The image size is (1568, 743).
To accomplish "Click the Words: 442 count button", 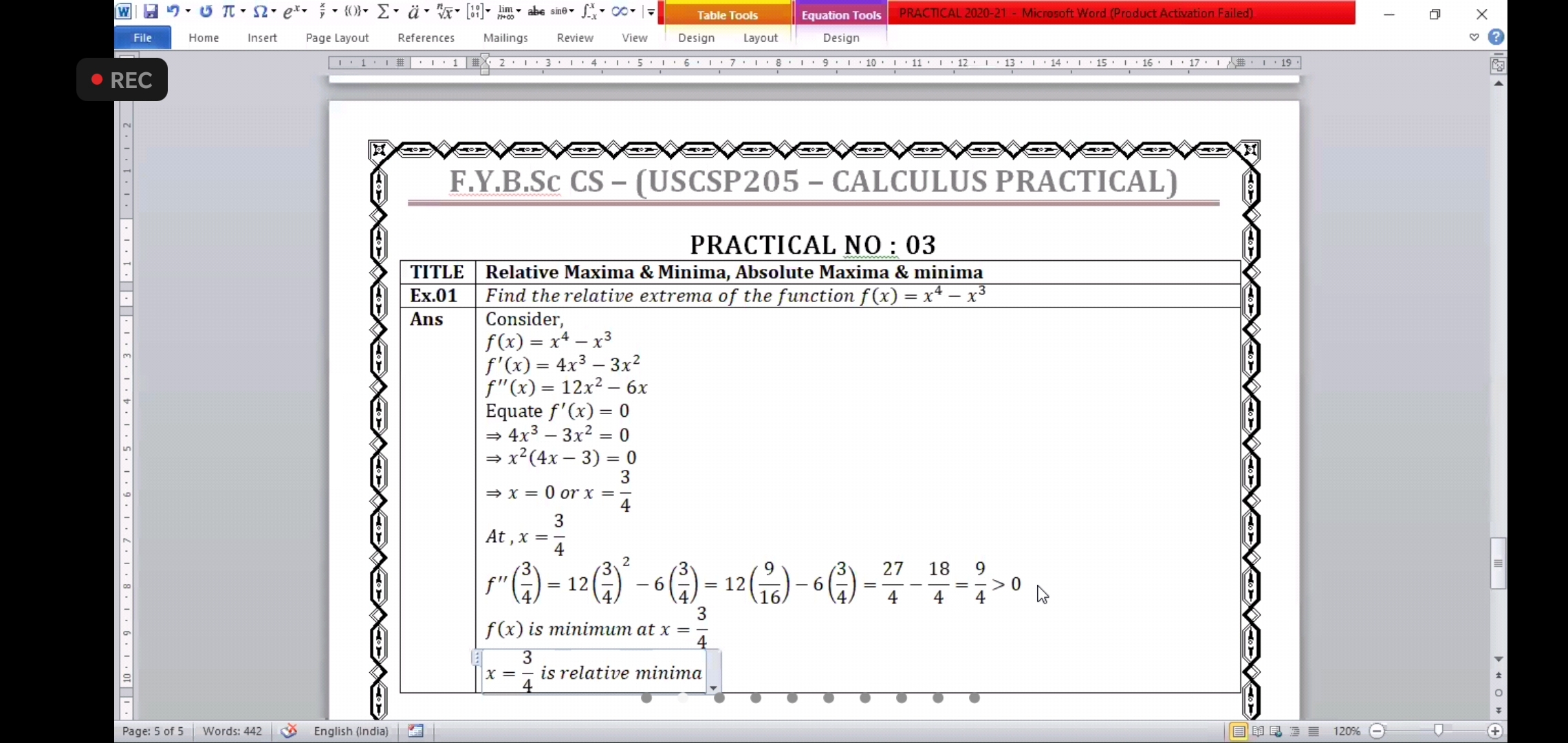I will [x=232, y=731].
